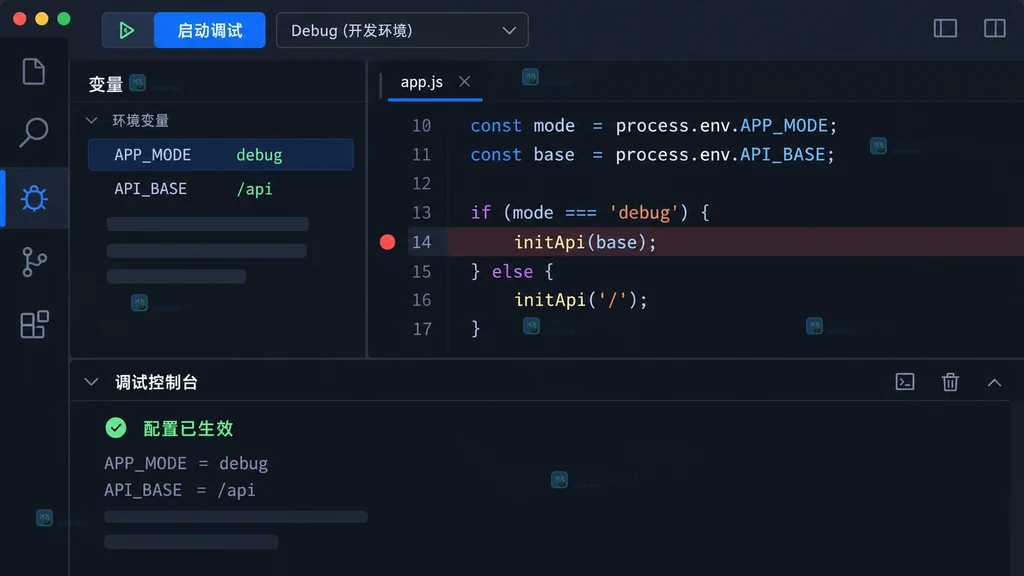Select the API_BASE variable row

[221, 189]
